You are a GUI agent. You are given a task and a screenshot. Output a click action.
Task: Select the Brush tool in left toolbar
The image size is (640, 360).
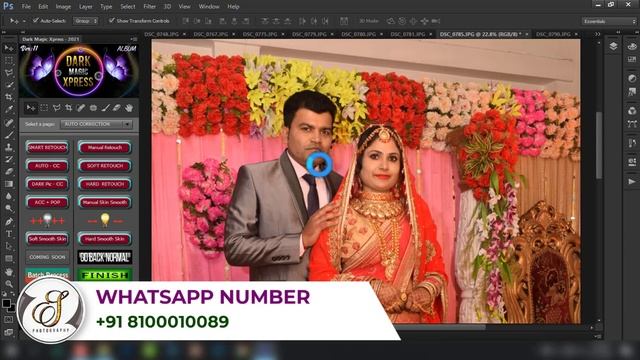click(9, 135)
